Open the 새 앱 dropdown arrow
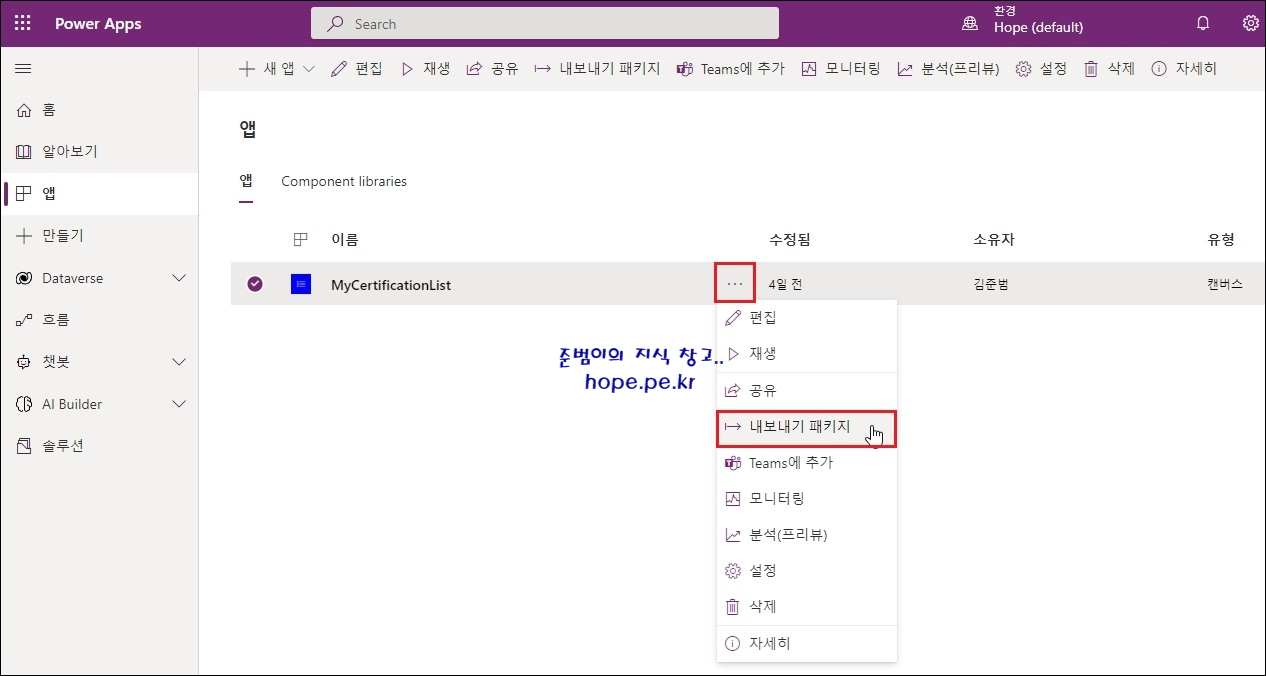The width and height of the screenshot is (1266, 676). pos(308,69)
